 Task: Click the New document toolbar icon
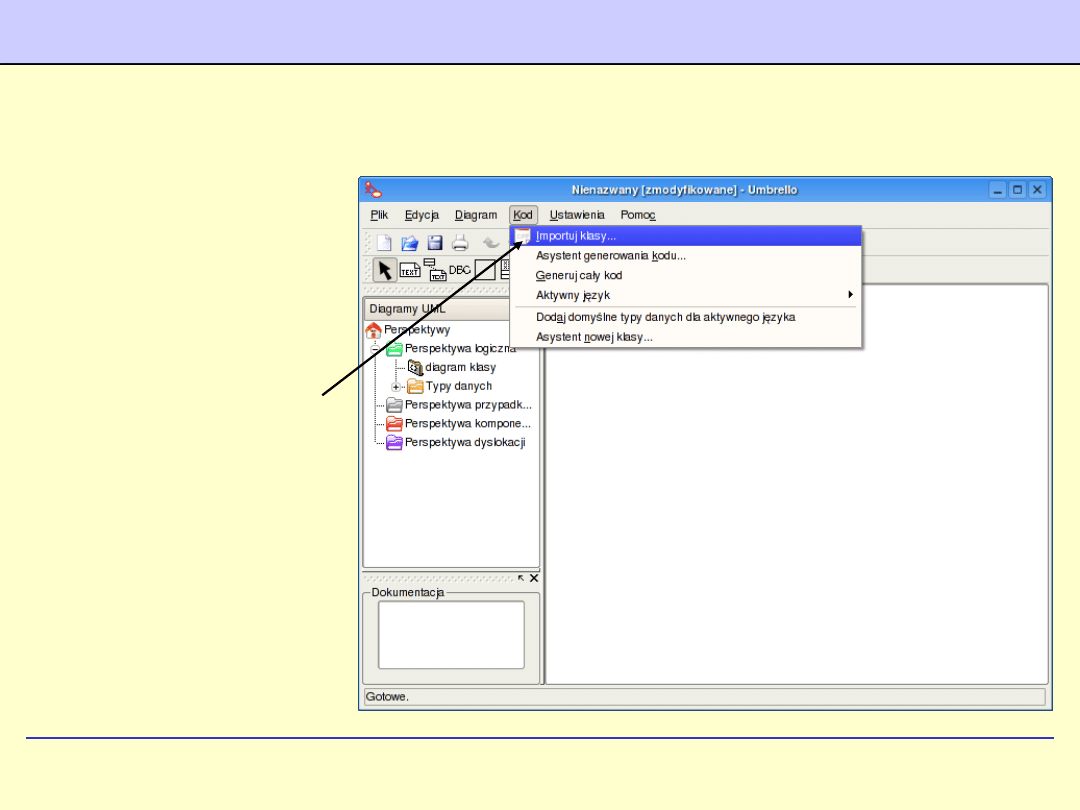point(384,242)
